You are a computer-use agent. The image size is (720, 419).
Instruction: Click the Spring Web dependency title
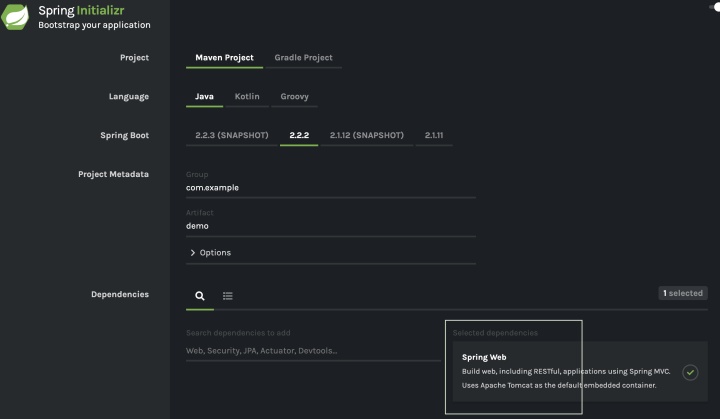coord(484,357)
